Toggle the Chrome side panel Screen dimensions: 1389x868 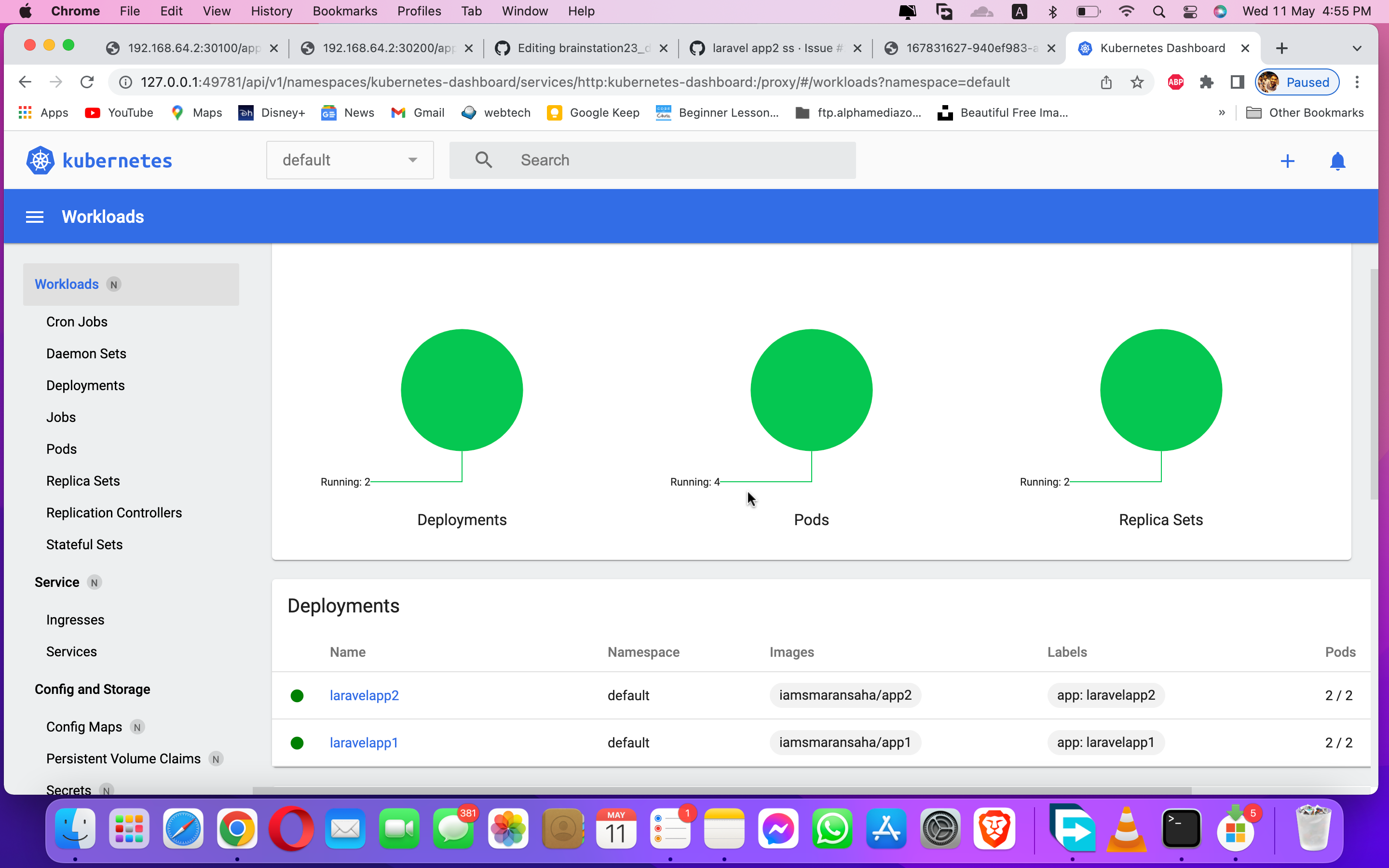[1237, 82]
